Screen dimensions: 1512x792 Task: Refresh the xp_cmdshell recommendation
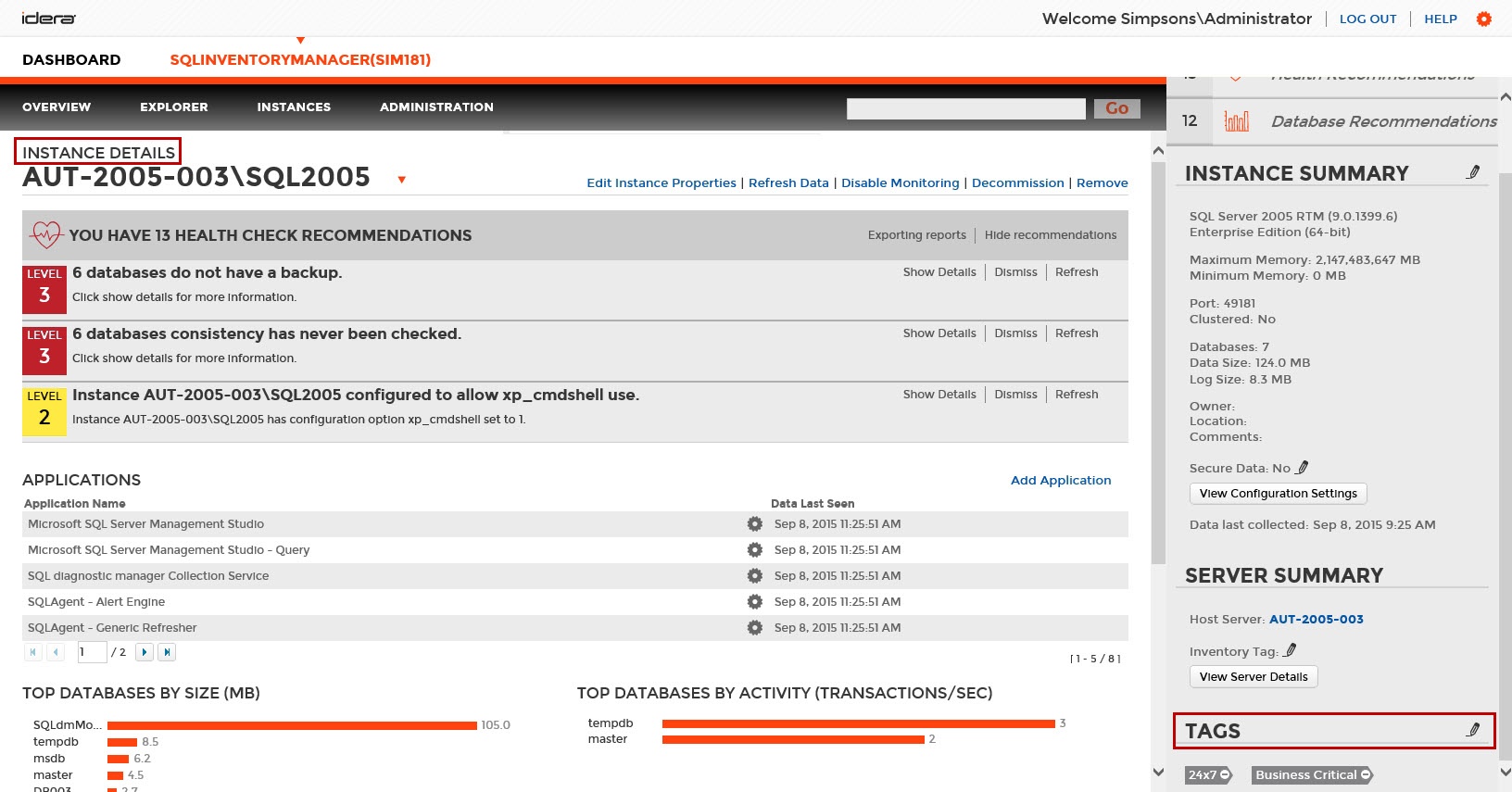(1077, 395)
